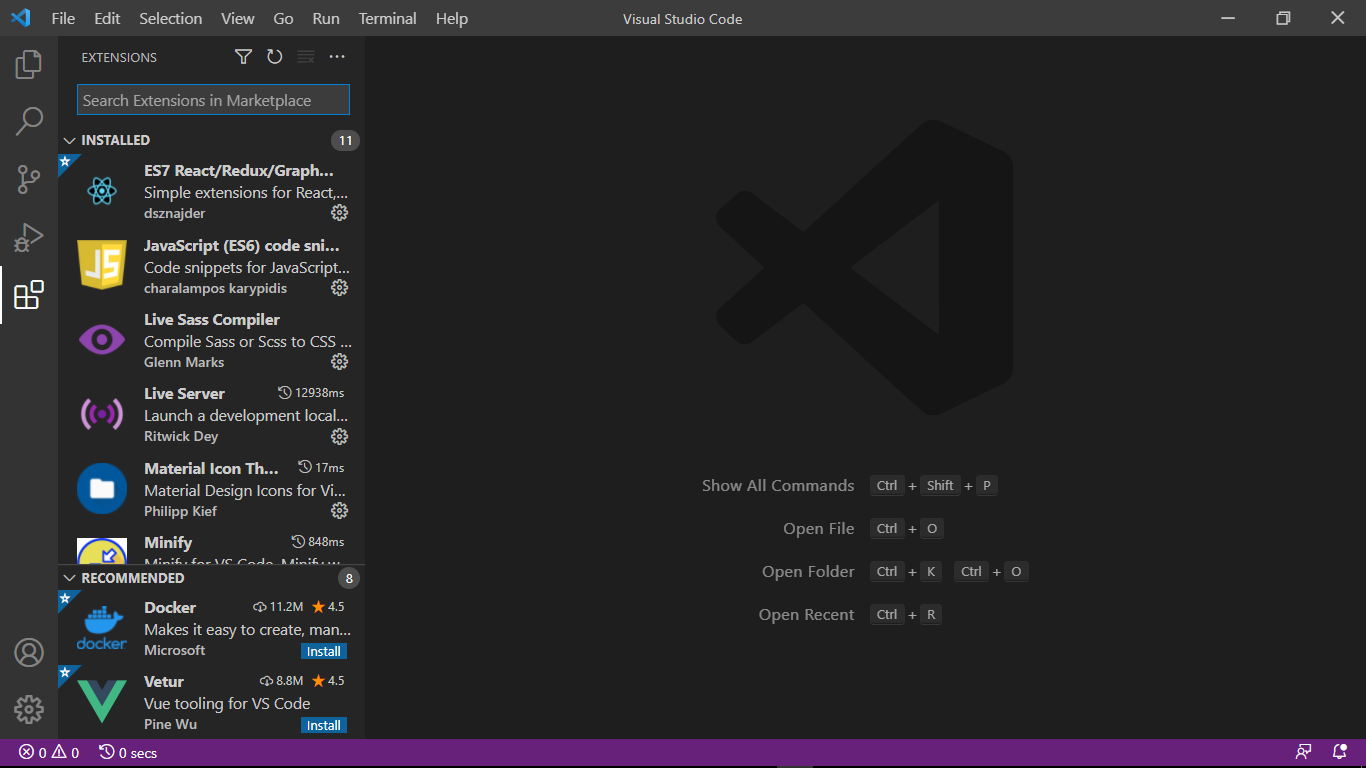Viewport: 1366px width, 768px height.
Task: Open gear settings for JavaScript (ES6) snippets
Action: click(340, 288)
